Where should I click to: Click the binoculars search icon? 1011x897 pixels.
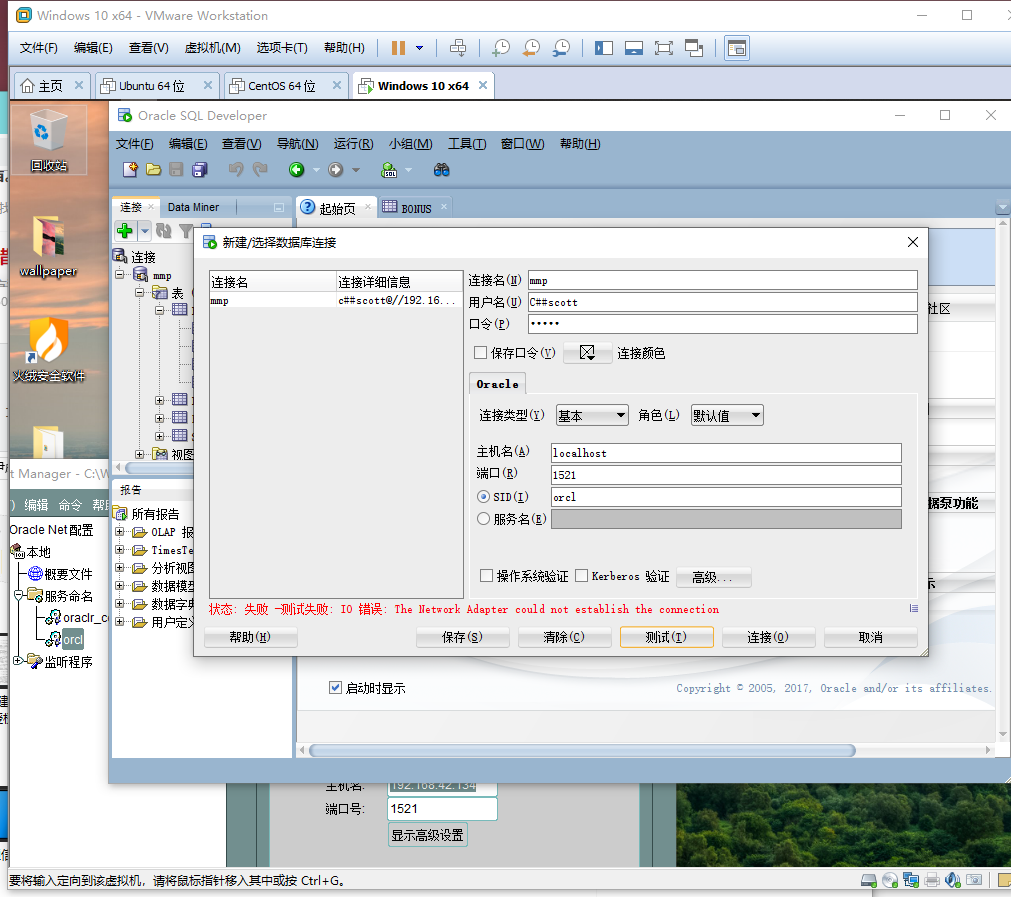(440, 169)
